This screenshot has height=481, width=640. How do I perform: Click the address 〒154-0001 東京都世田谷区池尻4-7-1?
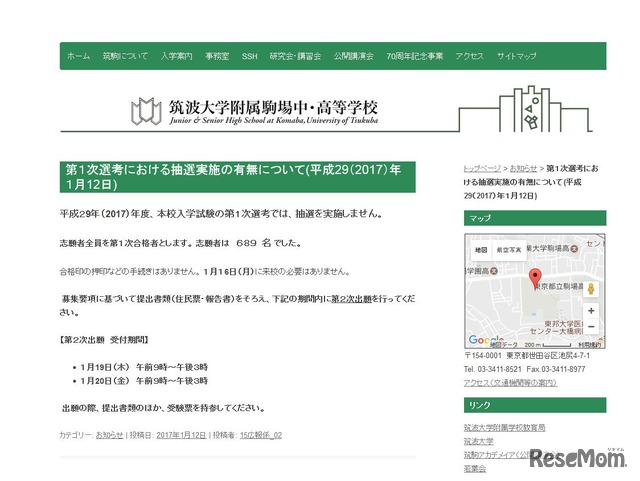527,356
